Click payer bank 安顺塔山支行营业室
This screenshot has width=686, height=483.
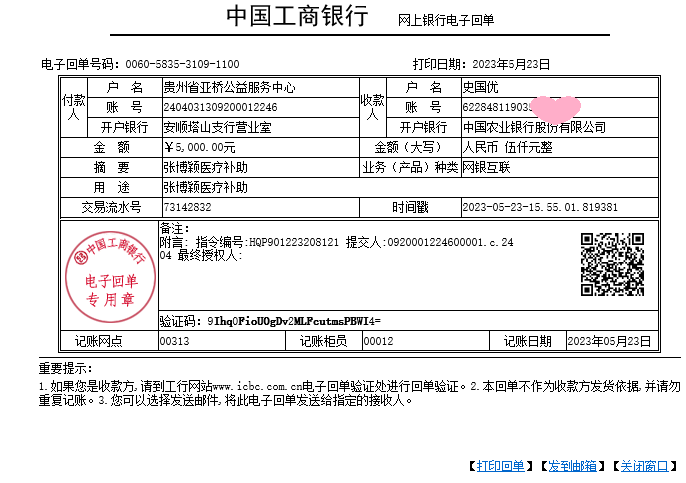(217, 127)
